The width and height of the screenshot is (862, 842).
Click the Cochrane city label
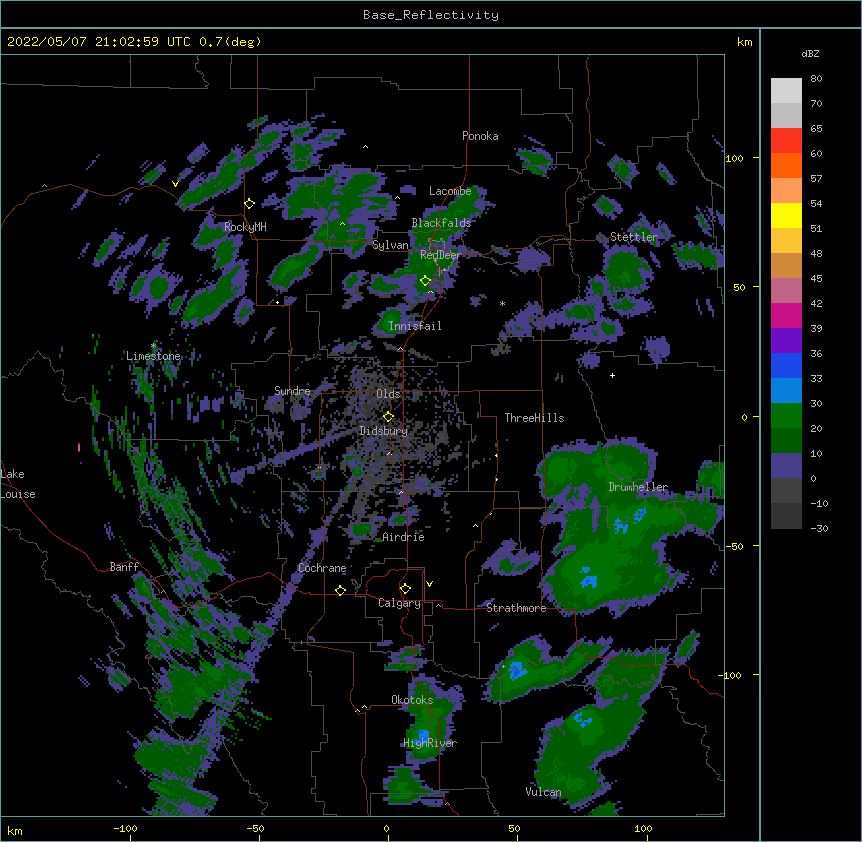(x=322, y=568)
